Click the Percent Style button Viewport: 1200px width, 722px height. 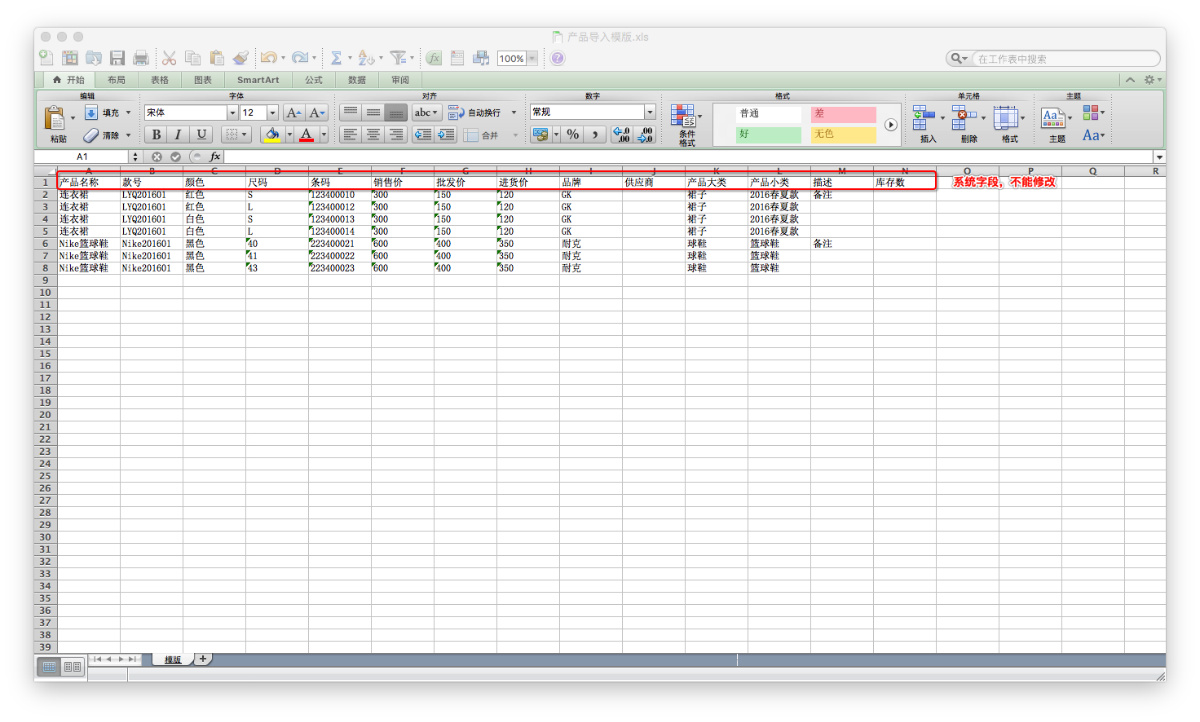[x=572, y=134]
